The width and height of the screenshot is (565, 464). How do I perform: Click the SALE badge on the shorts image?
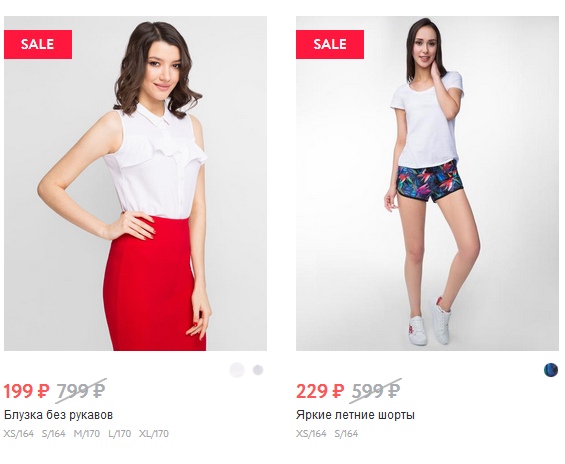coord(330,44)
